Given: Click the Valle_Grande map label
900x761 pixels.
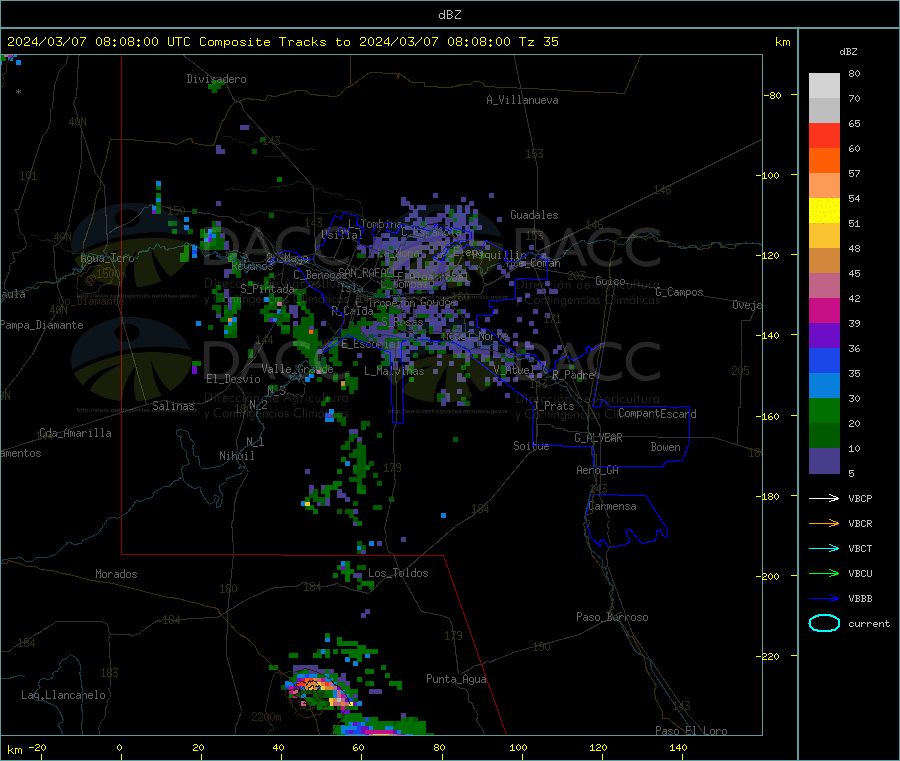Looking at the screenshot, I should [297, 368].
